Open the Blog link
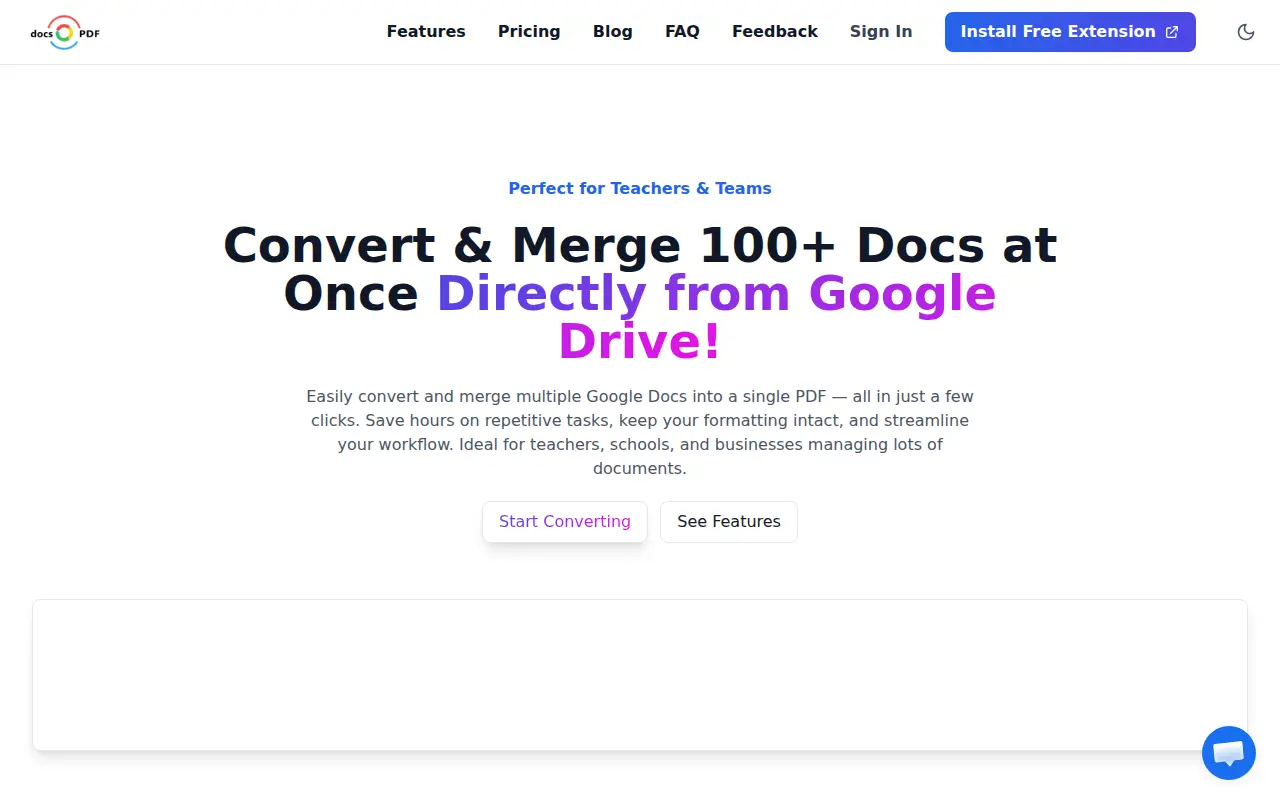 pyautogui.click(x=612, y=32)
